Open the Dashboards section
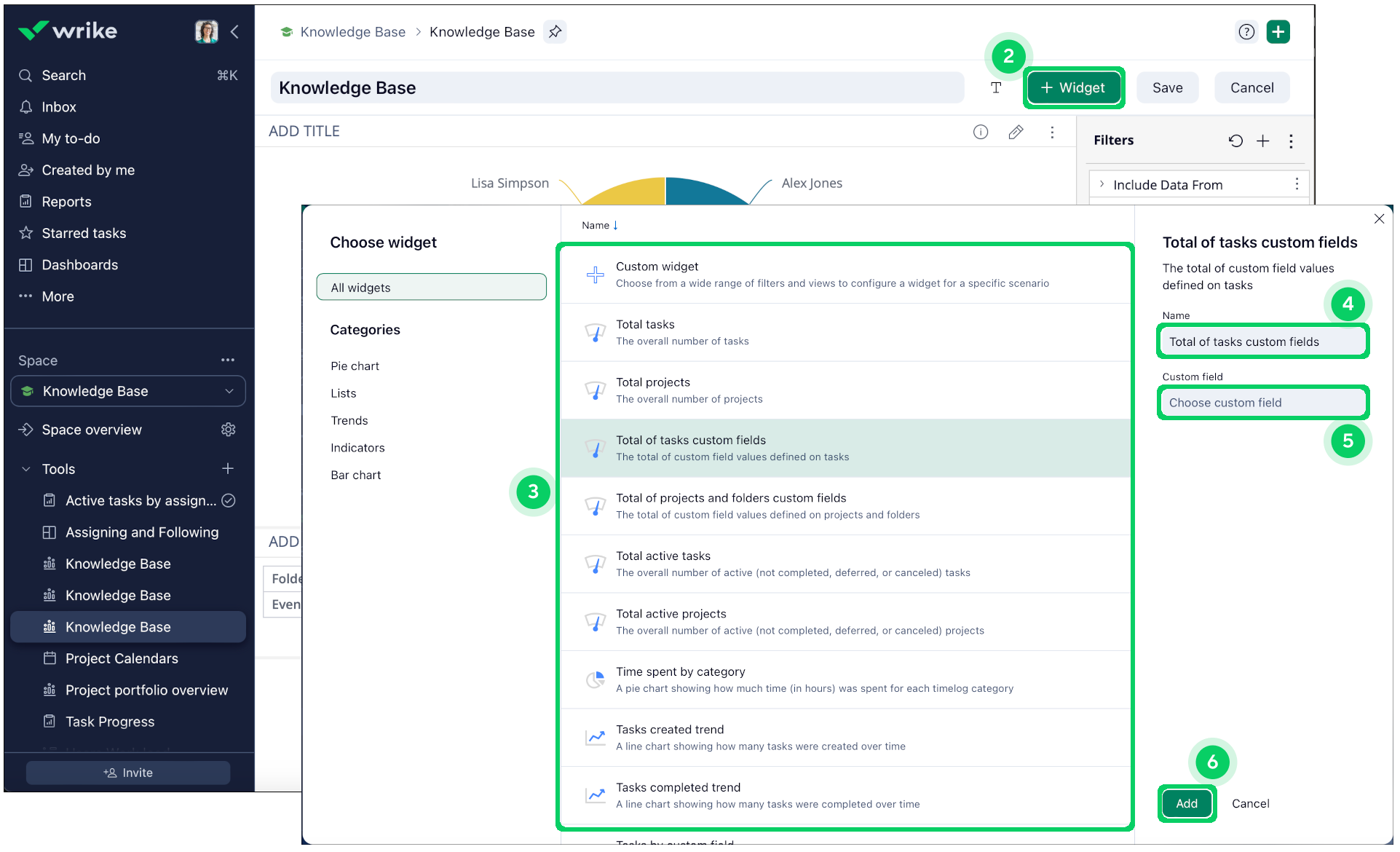This screenshot has height=852, width=1400. point(79,264)
